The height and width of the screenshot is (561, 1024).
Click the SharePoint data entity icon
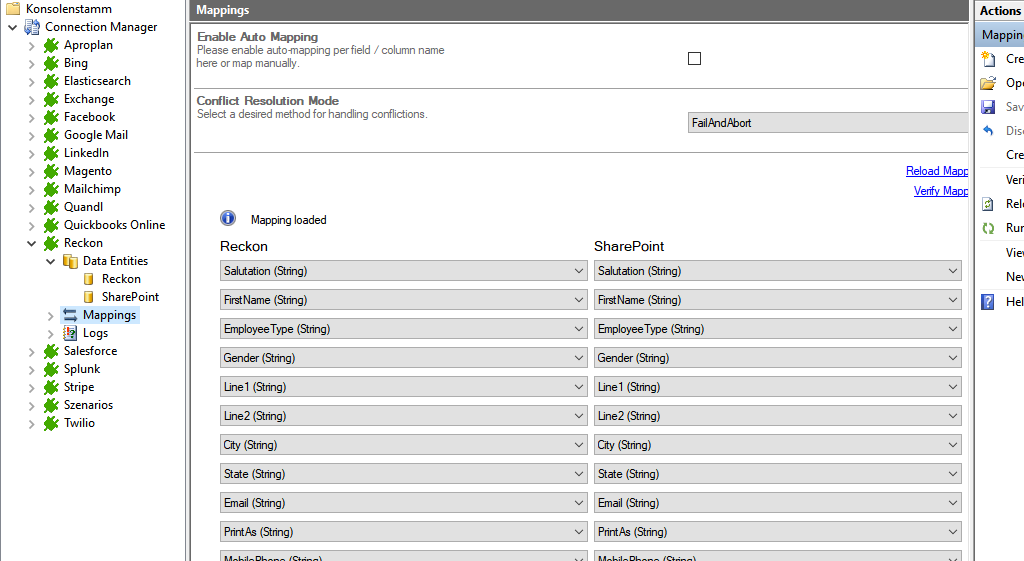coord(89,297)
